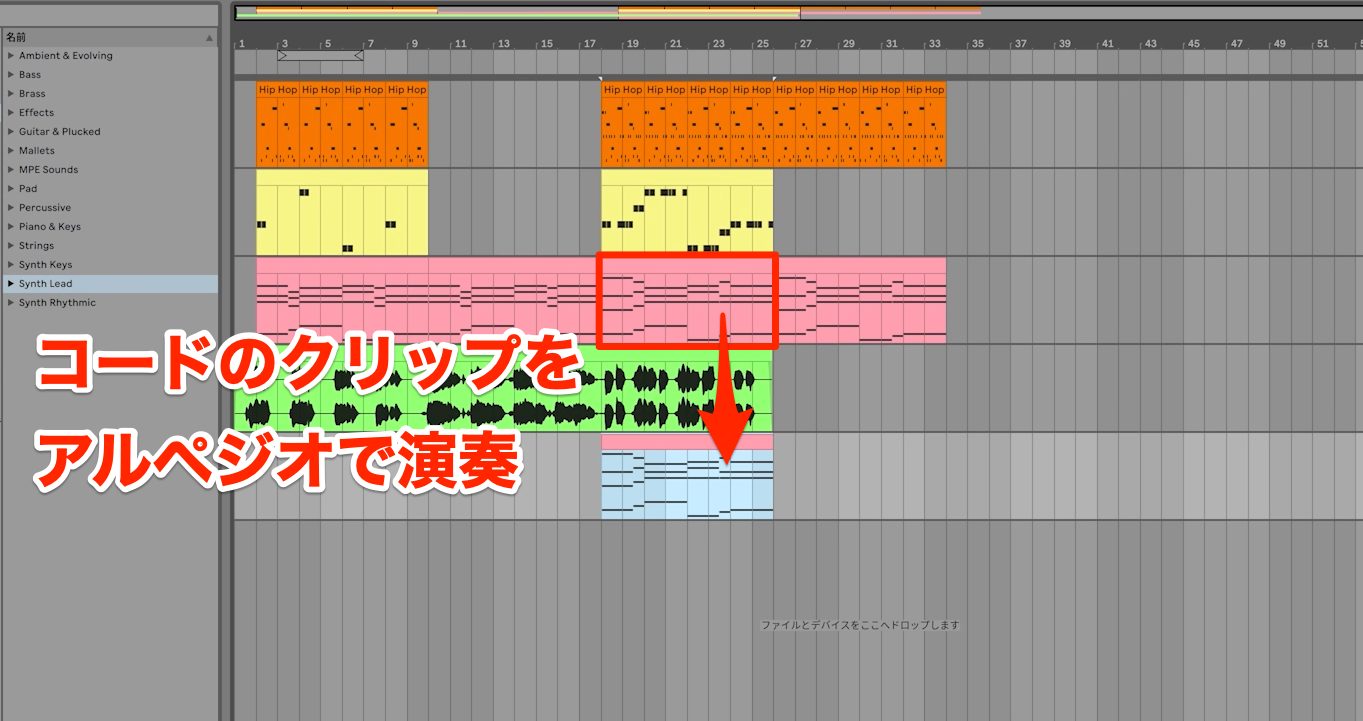
Task: Click bar 13 in the timeline ruler
Action: coord(503,44)
